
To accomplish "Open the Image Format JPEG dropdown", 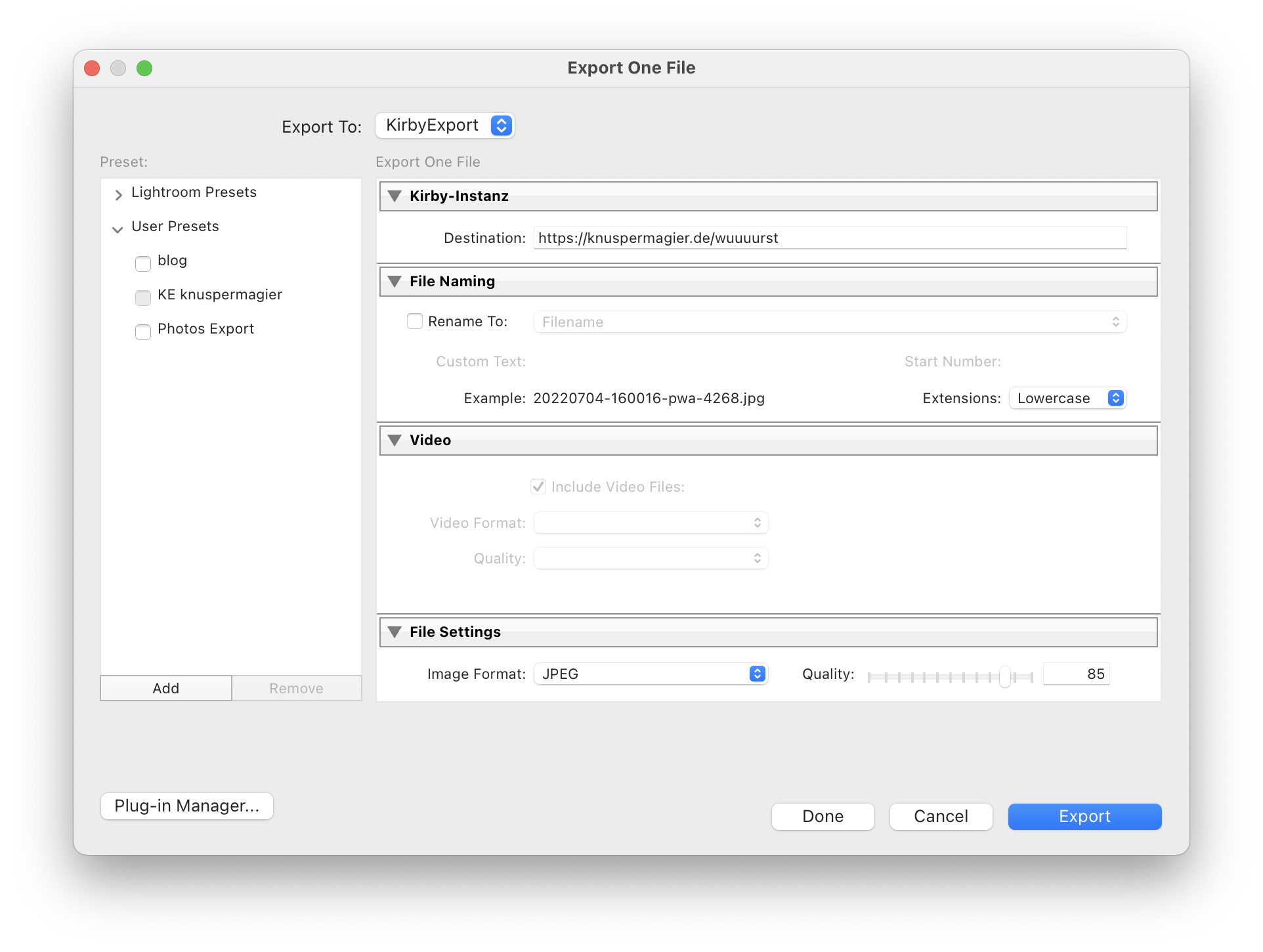I will (x=651, y=674).
